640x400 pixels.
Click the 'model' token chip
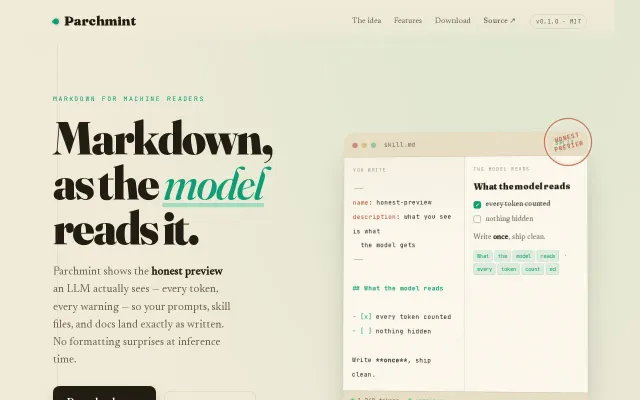point(523,256)
